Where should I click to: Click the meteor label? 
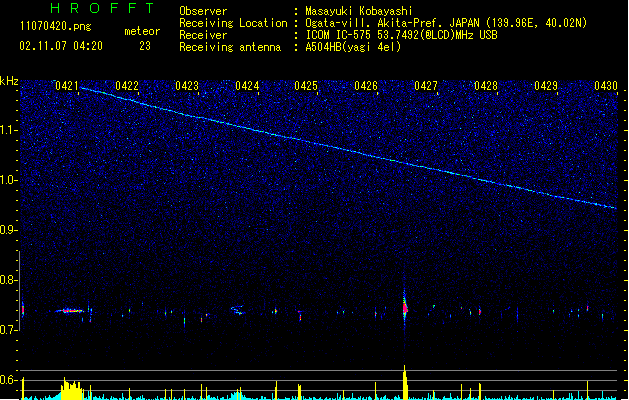142,31
